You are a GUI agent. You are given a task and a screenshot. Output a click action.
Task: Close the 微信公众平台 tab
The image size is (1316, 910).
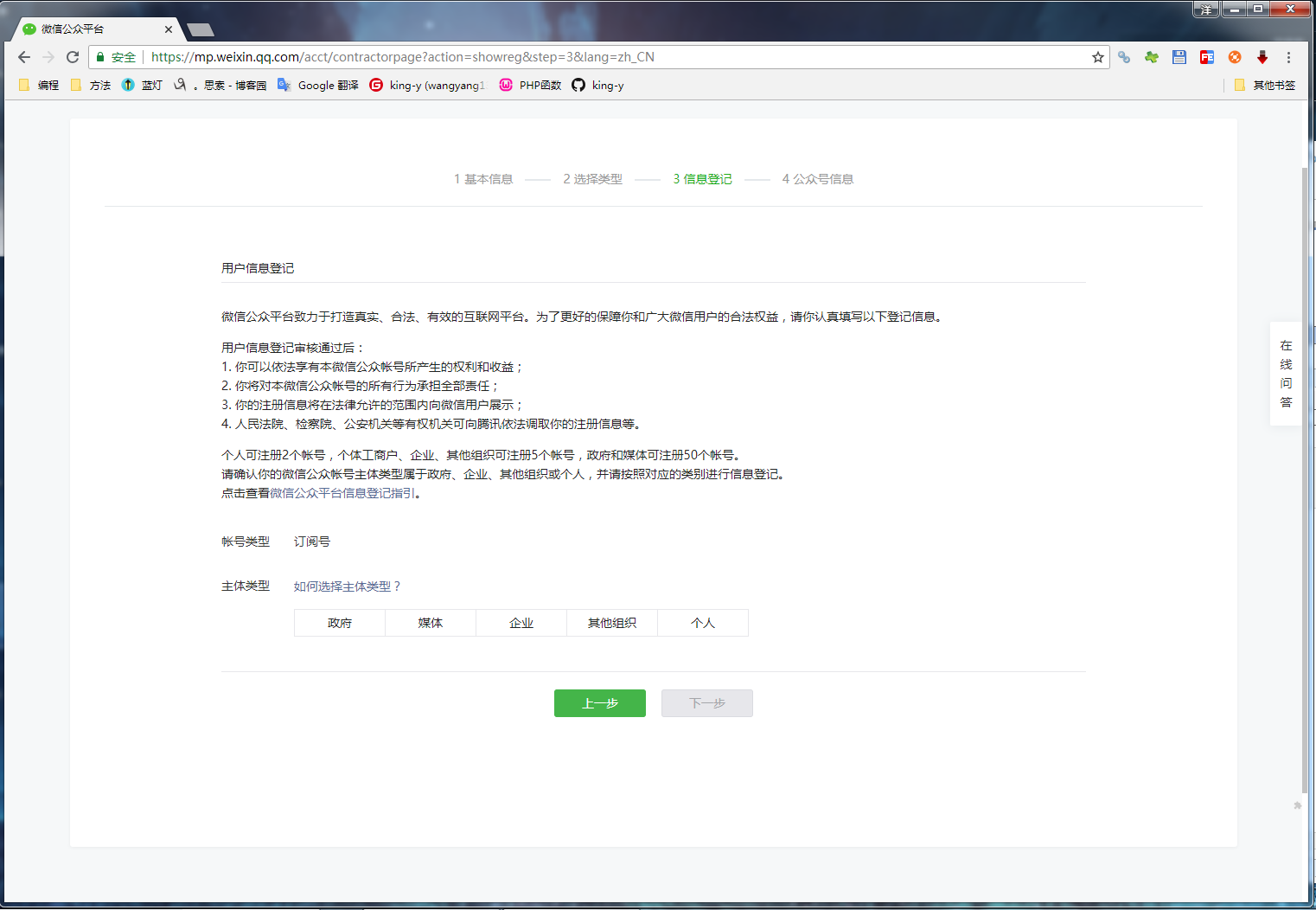(169, 29)
